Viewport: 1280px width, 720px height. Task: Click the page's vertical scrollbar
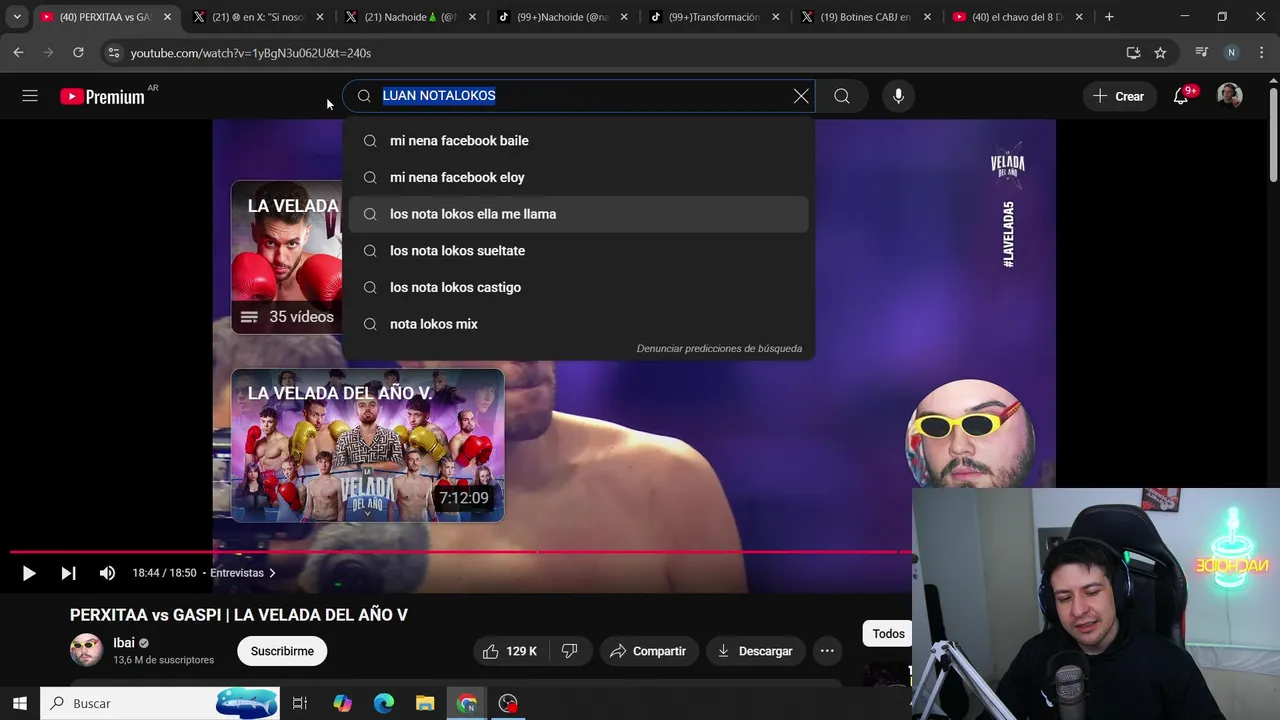(1273, 136)
